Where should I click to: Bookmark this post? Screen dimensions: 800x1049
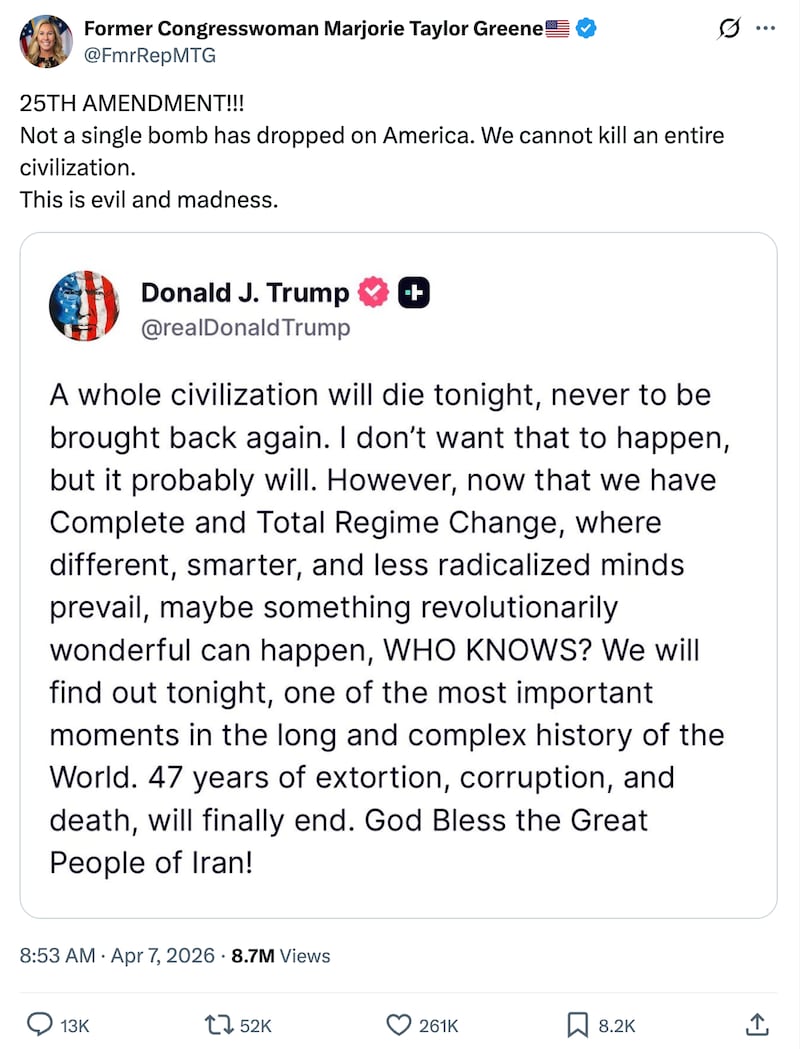[575, 1024]
